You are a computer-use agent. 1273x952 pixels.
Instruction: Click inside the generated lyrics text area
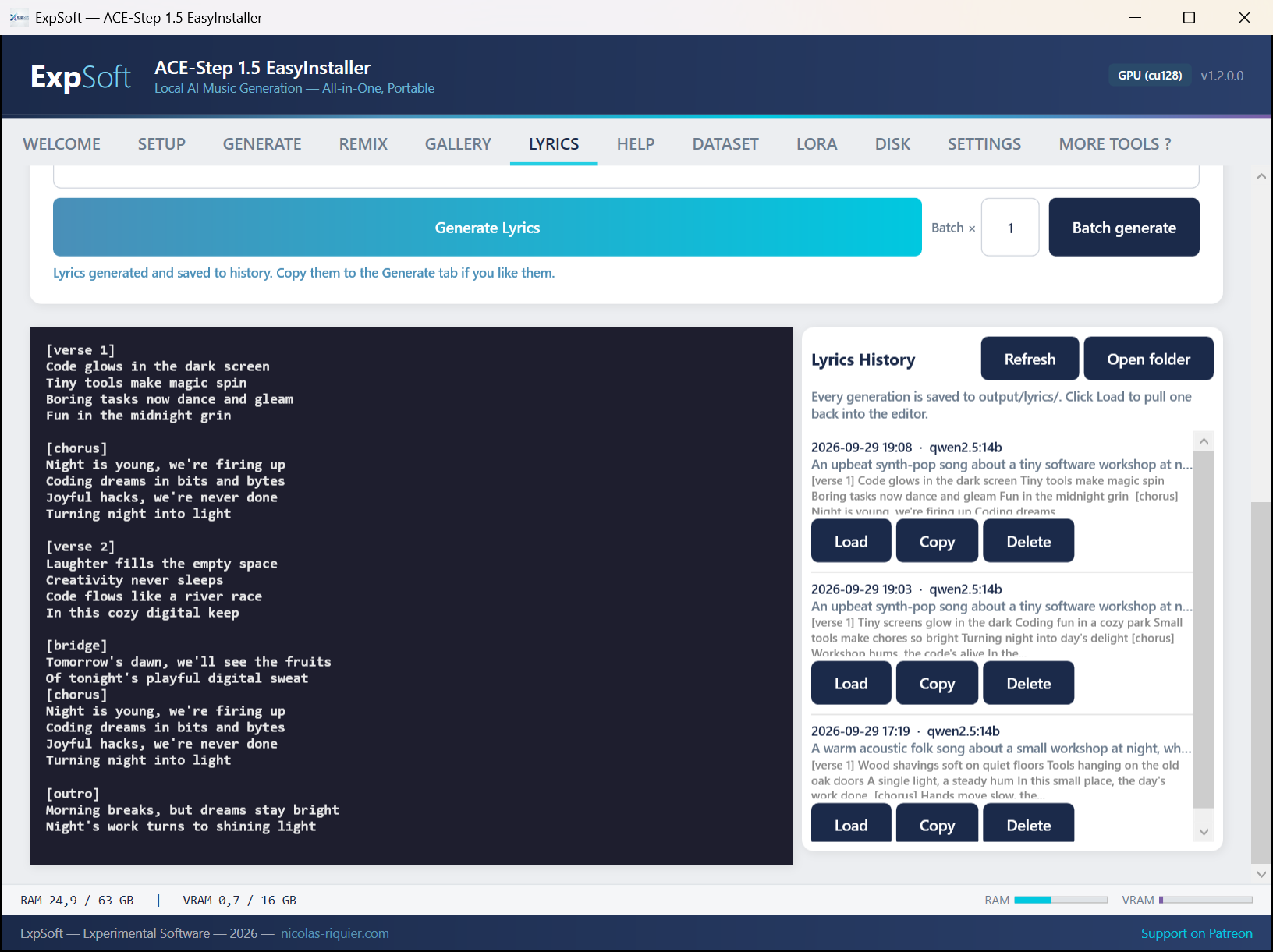(411, 596)
